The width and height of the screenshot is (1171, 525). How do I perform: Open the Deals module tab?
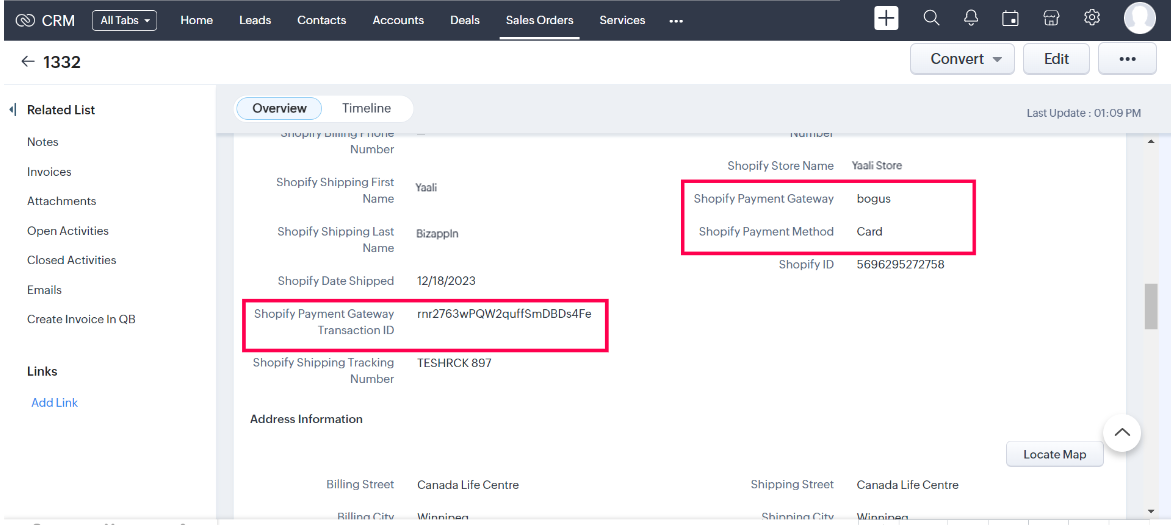coord(464,20)
